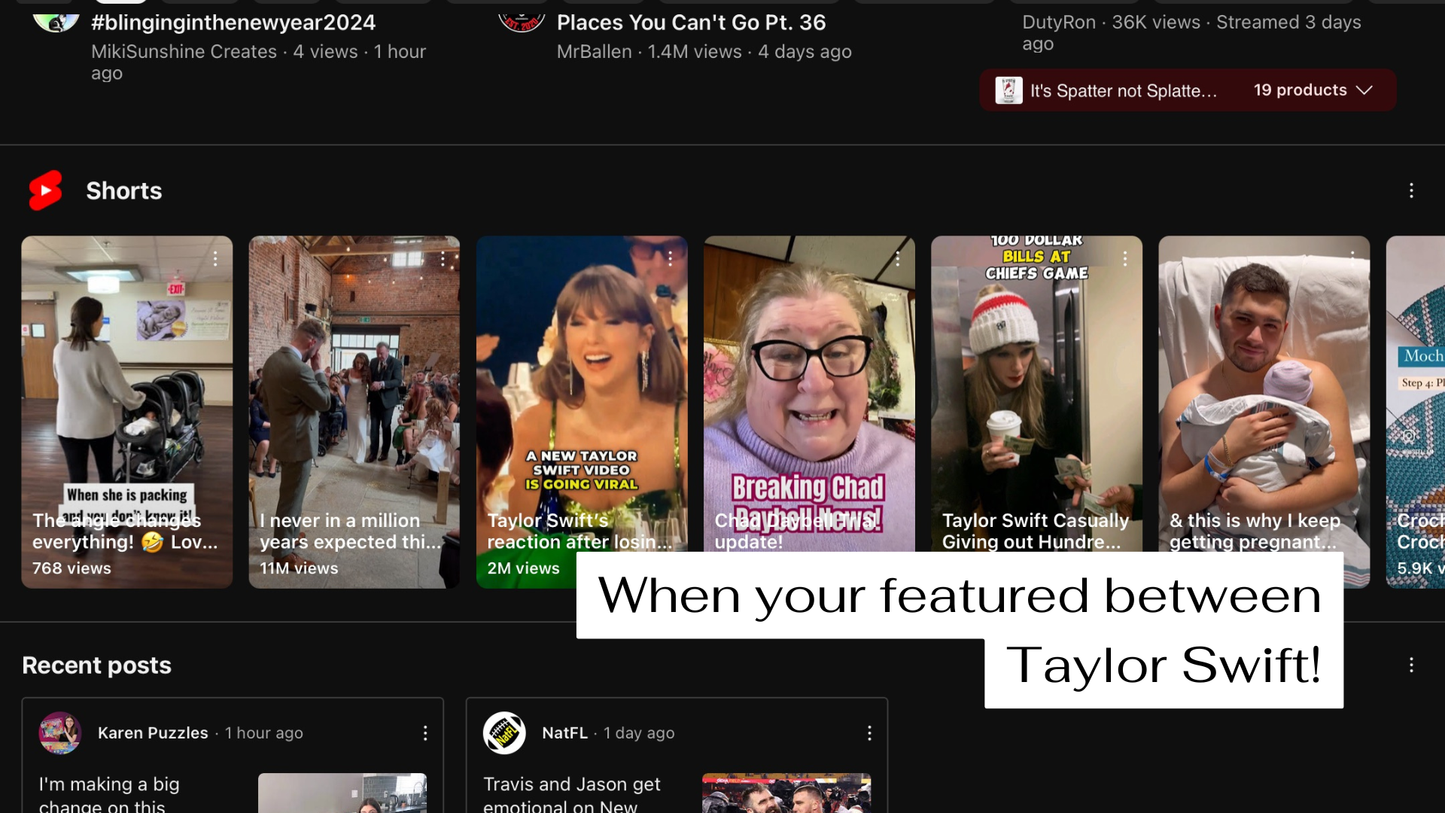Click 'Taylor Swift's reaction after losin…' title

[580, 531]
